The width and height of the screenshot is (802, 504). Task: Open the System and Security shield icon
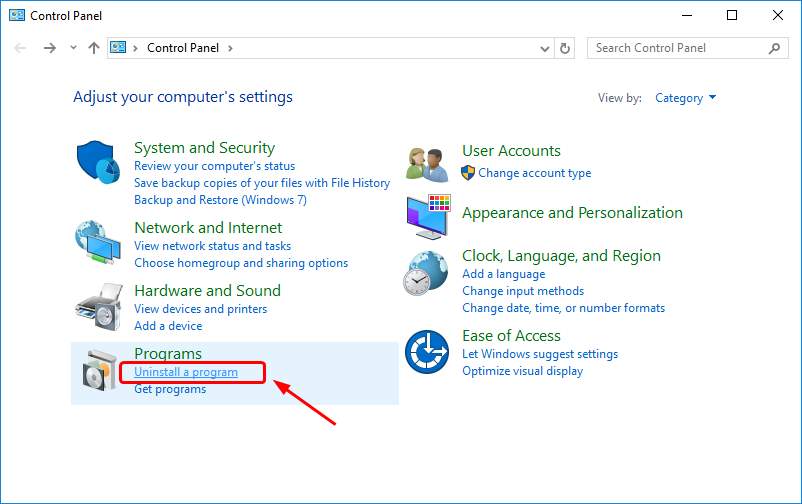[98, 162]
